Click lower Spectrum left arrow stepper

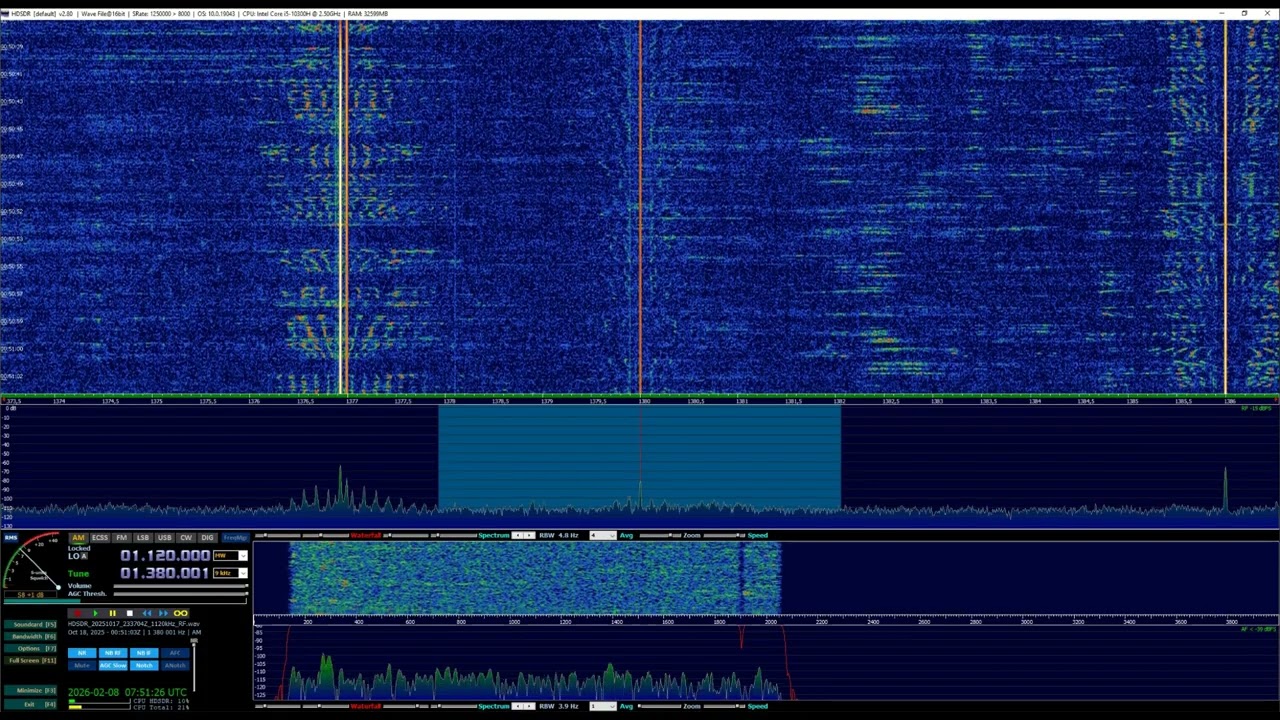pos(517,707)
